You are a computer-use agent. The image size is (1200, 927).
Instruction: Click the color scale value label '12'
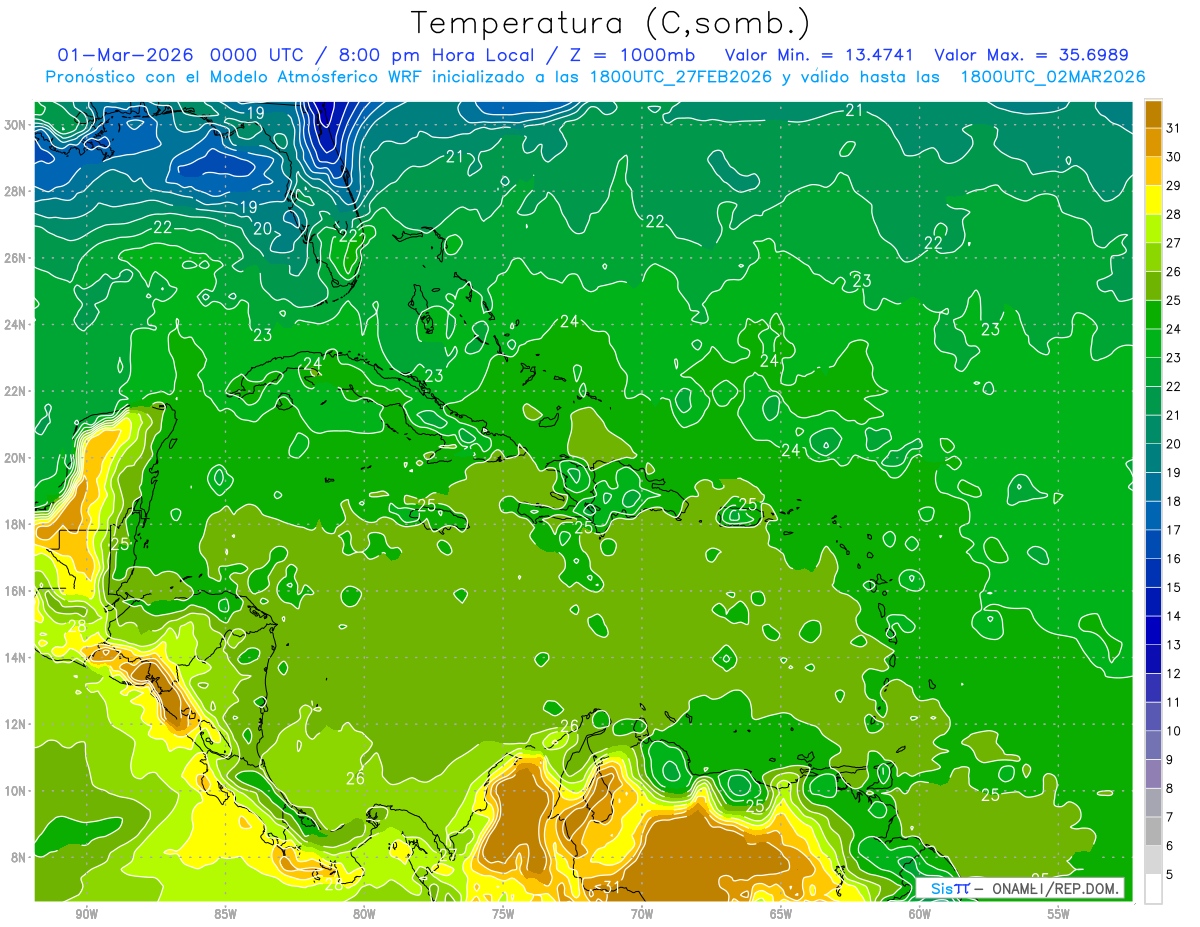[1173, 673]
